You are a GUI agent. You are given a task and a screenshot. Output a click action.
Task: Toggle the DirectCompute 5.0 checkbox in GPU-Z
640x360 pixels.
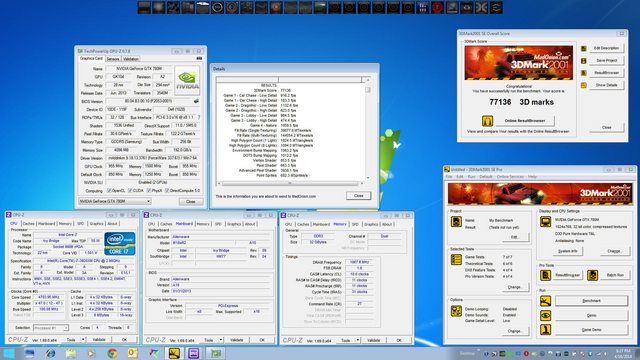(167, 191)
